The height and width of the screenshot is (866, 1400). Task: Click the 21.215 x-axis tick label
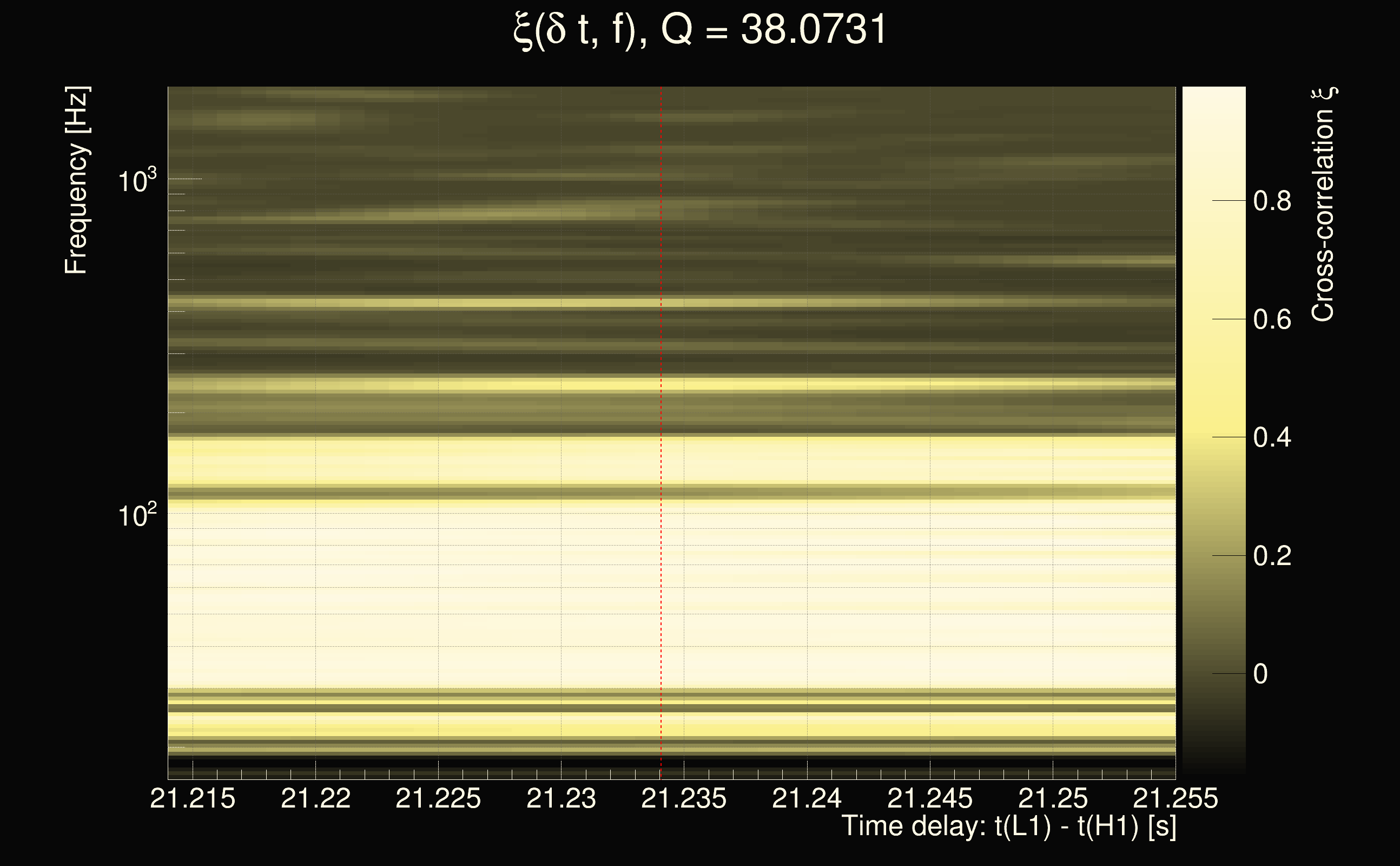click(193, 798)
